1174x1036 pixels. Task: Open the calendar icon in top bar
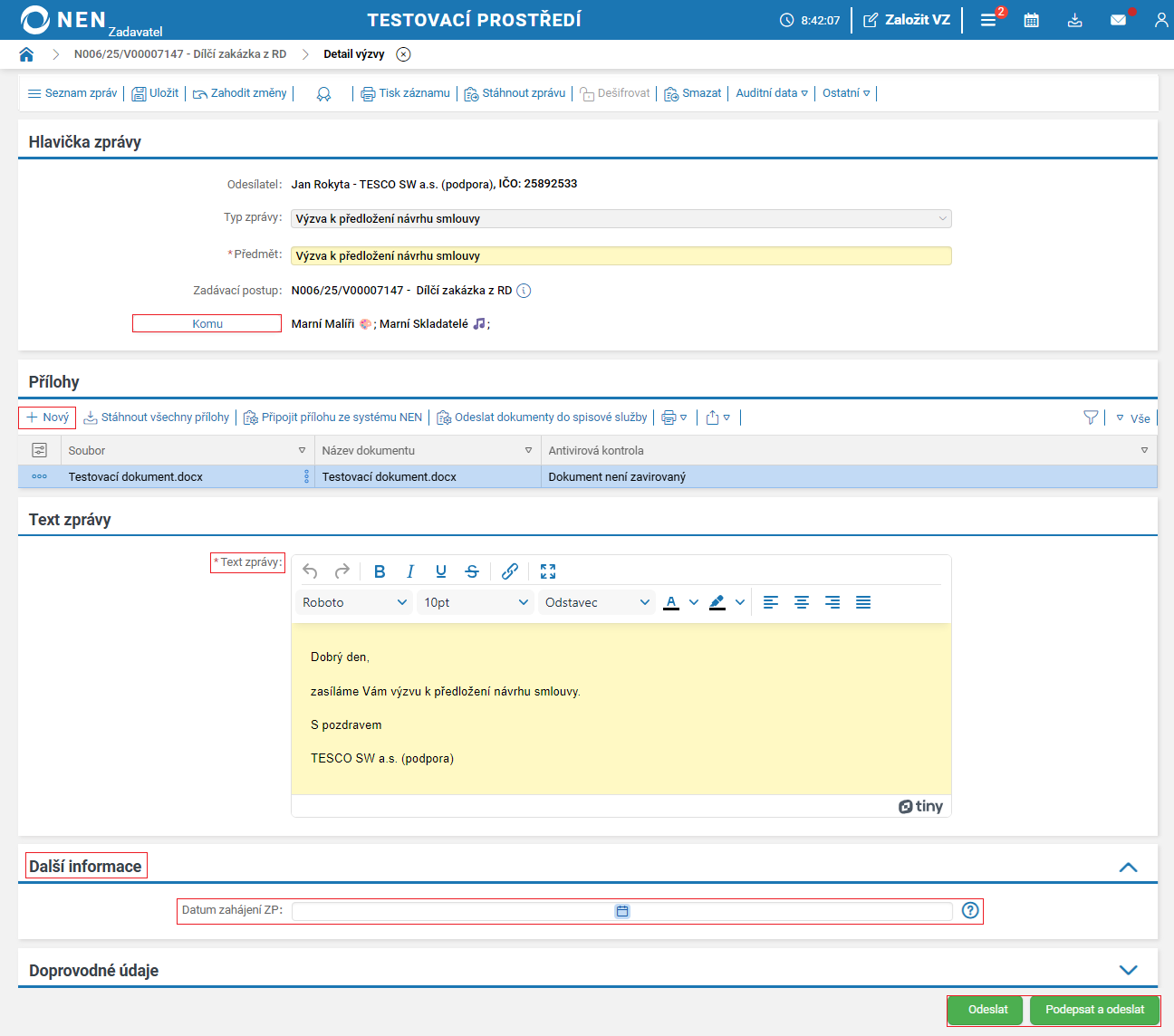(x=1031, y=20)
